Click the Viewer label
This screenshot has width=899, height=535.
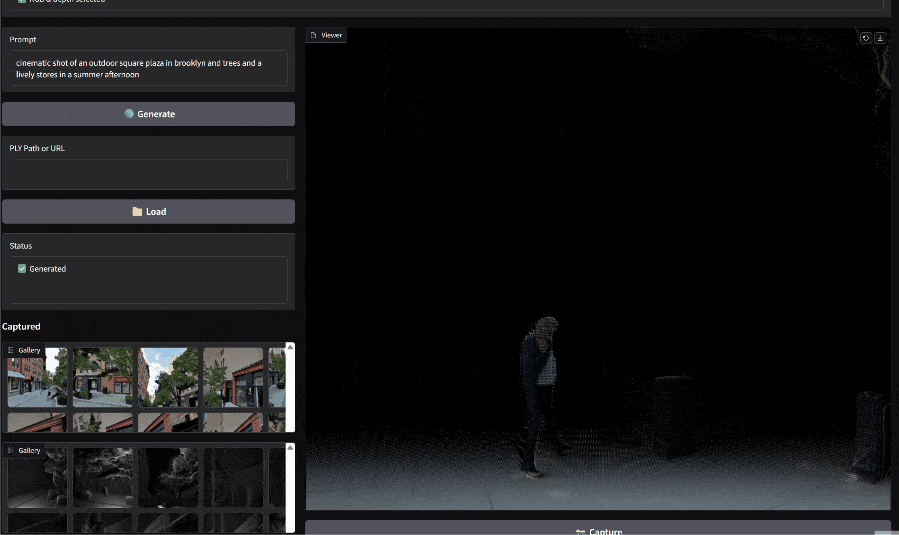331,35
